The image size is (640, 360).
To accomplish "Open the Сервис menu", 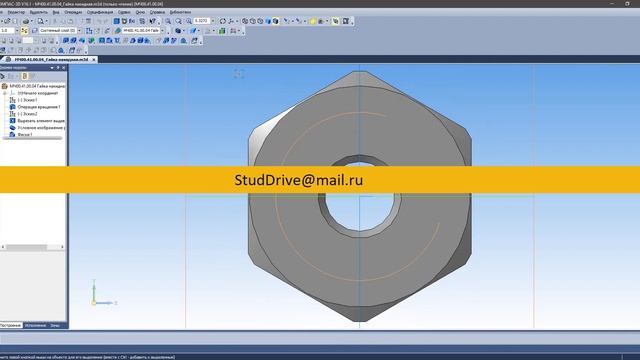I will click(x=124, y=12).
